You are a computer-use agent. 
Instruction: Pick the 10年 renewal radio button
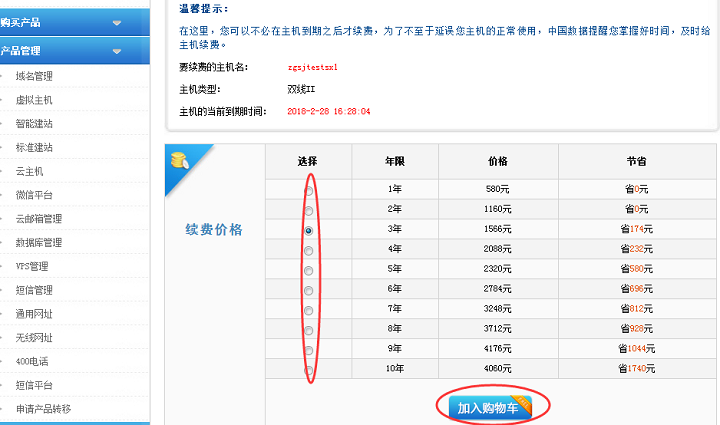click(x=308, y=369)
